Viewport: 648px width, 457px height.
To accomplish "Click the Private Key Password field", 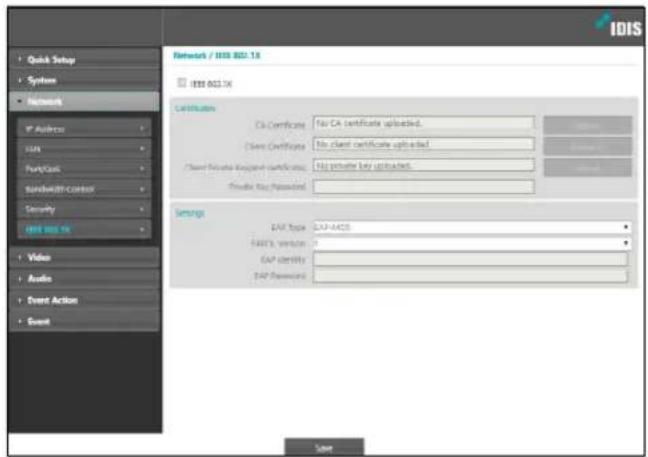I will pos(424,186).
